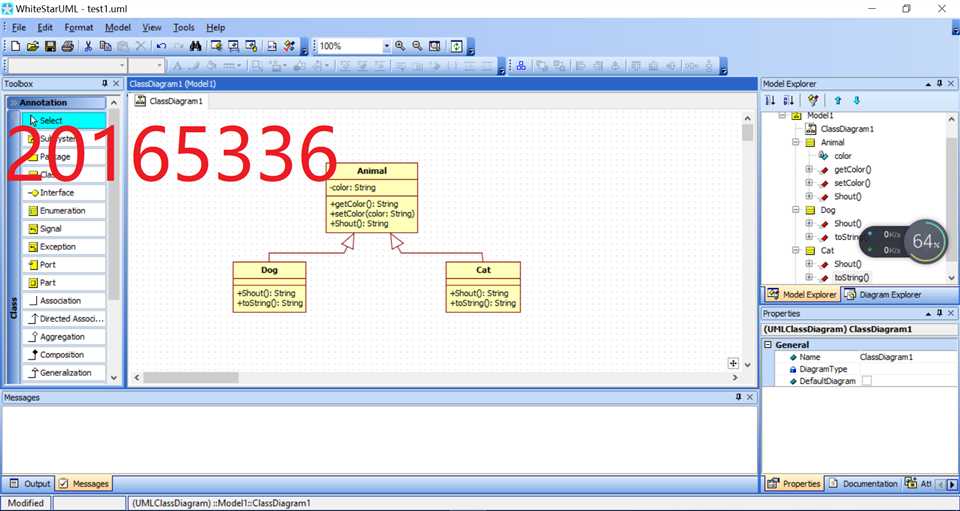Activate the Select pointer tool
The image size is (960, 511).
(x=64, y=121)
